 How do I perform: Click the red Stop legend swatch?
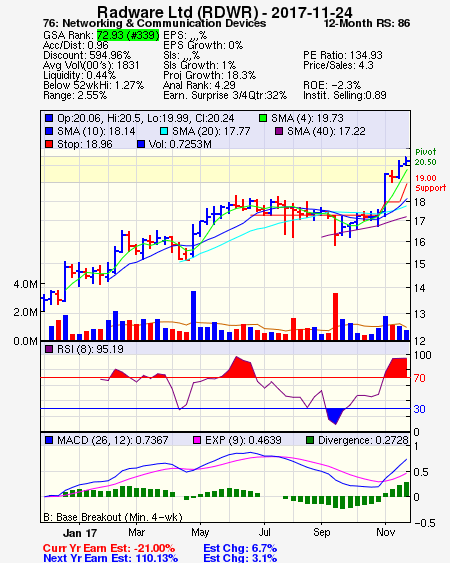[49, 144]
